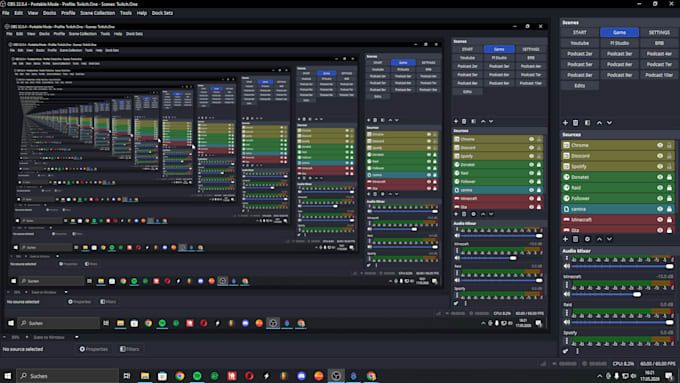
Task: Unlock the Donates source in main Sources list
Action: (669, 177)
